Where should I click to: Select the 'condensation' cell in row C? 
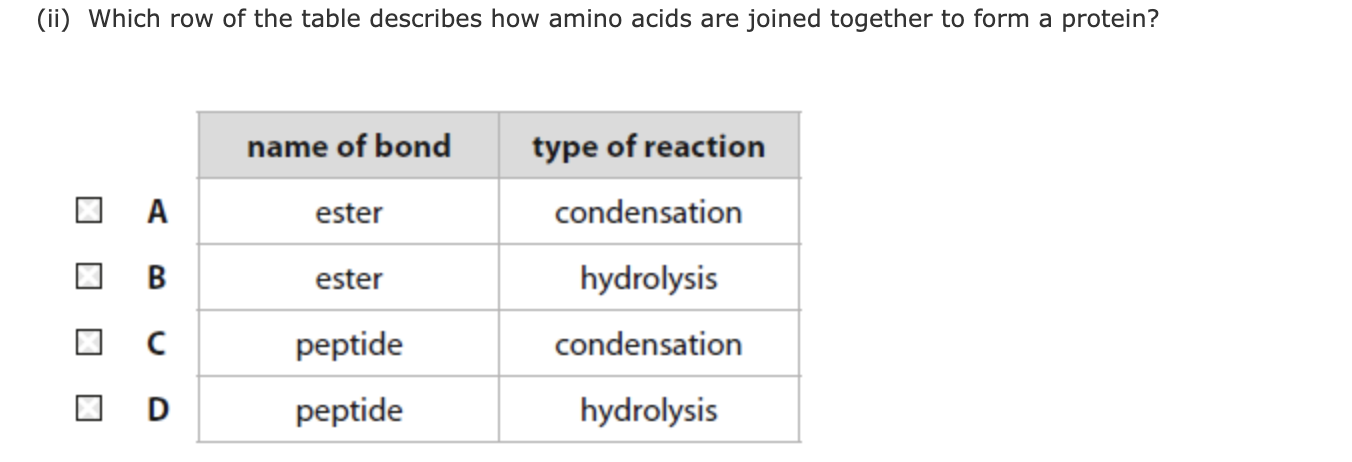pyautogui.click(x=648, y=344)
